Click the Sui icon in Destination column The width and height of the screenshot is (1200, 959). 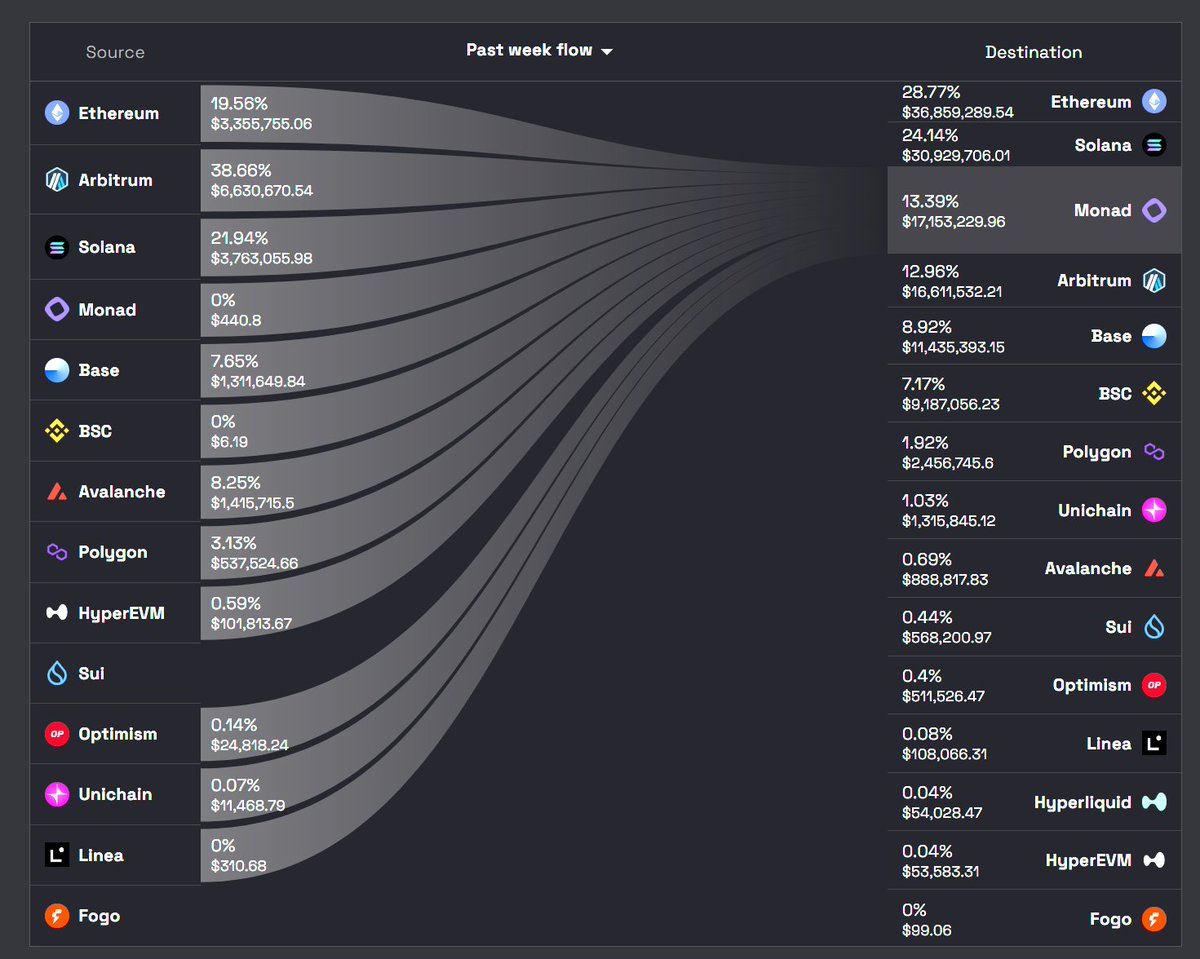pos(1154,627)
